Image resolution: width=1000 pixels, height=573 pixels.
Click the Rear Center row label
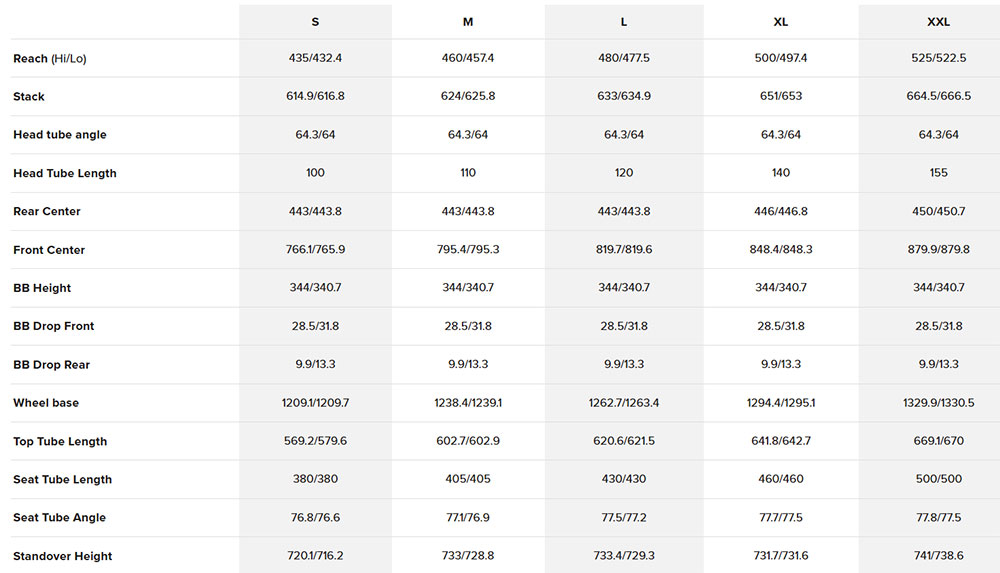click(47, 212)
